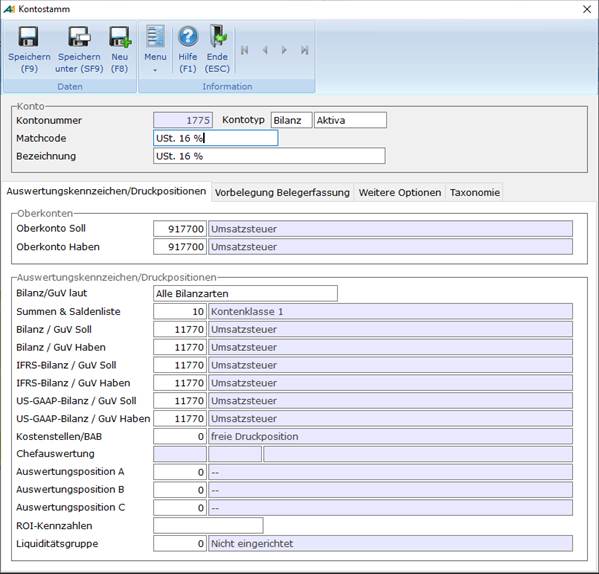Click IFRS-Bilanz / GuV Soll number field
Screen dimensions: 599x574
click(x=180, y=365)
